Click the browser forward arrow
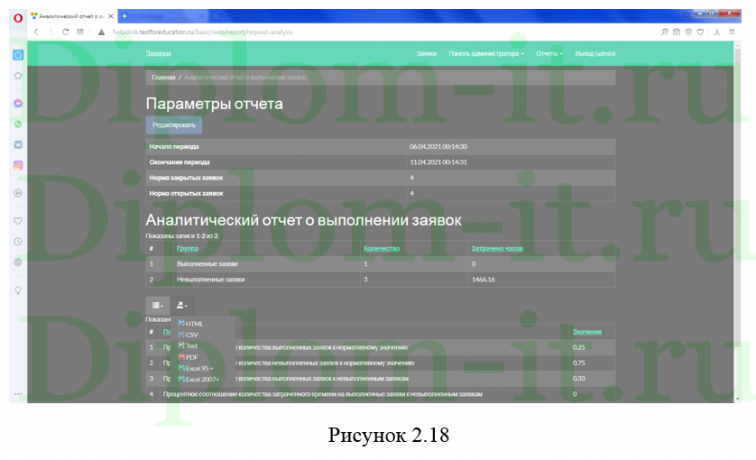Image resolution: width=756 pixels, height=460 pixels. [x=51, y=32]
